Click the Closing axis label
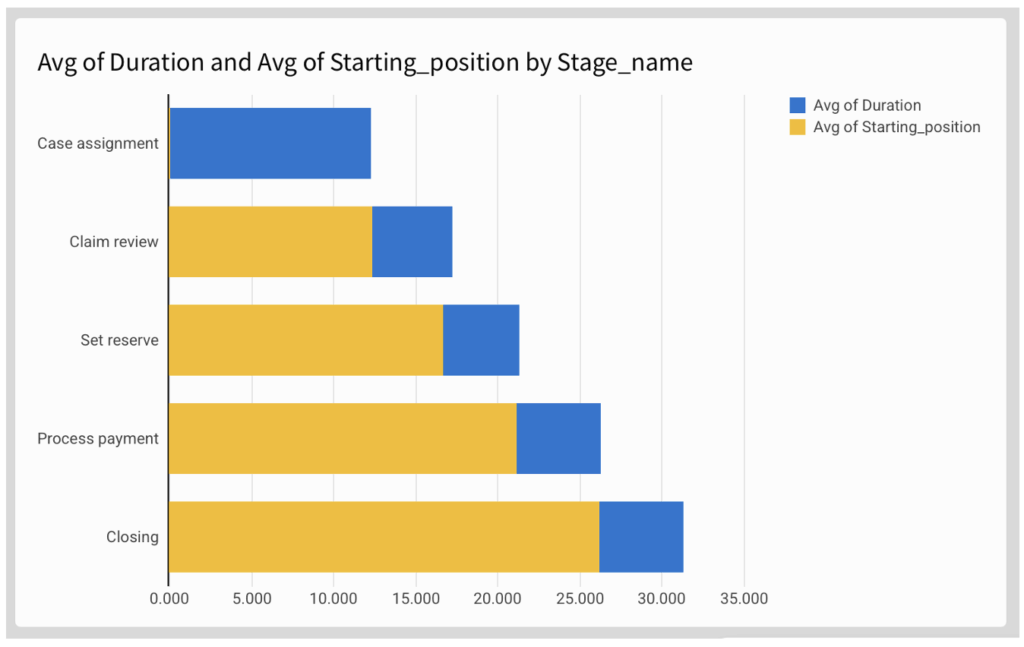This screenshot has width=1024, height=647. click(132, 537)
